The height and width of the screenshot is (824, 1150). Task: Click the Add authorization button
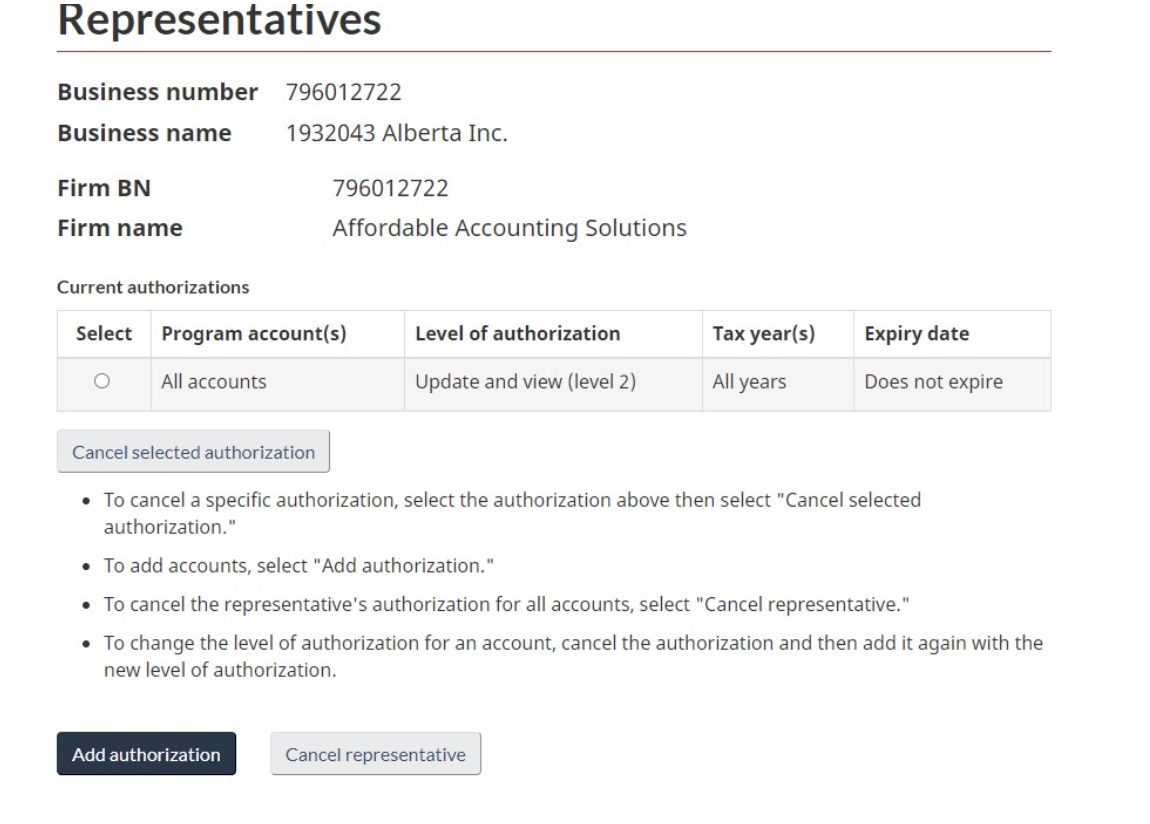(146, 754)
